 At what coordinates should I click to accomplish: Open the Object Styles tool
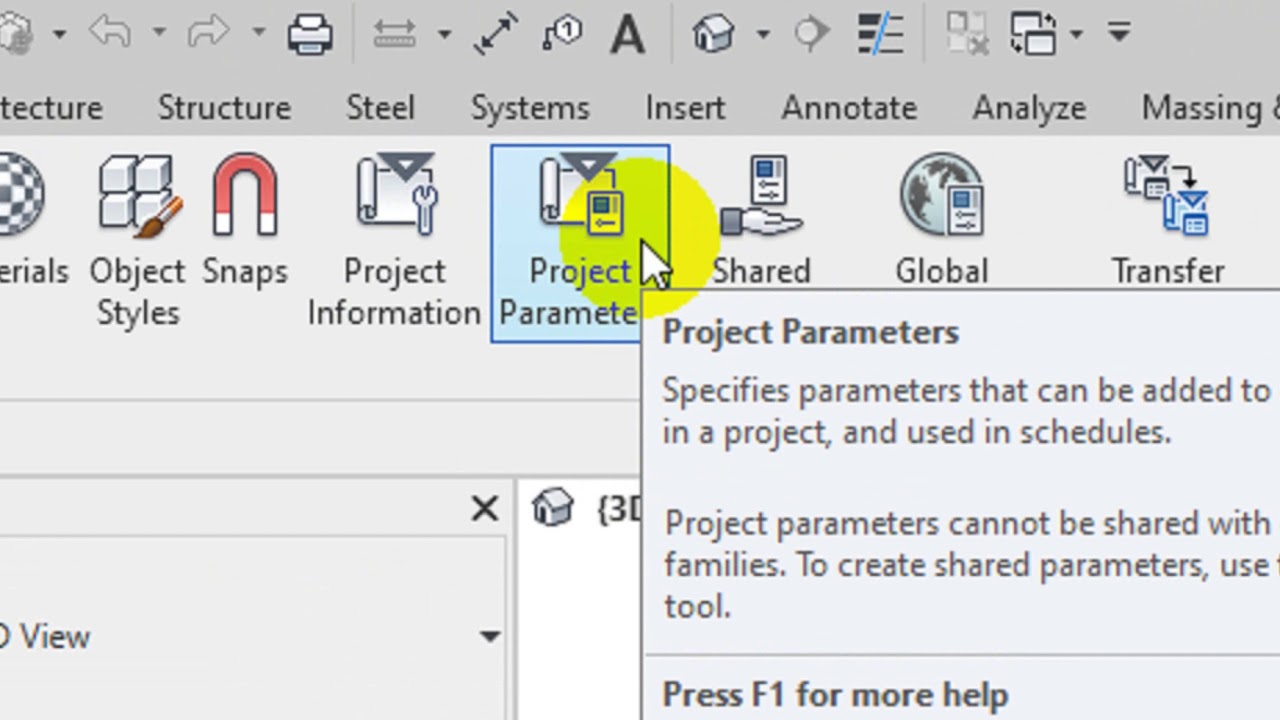(137, 240)
